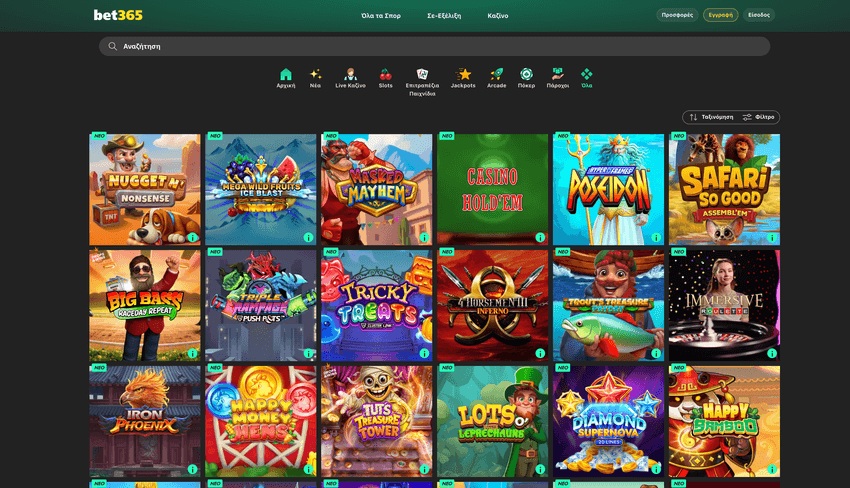Show info for Nugget N' Nonsense
This screenshot has width=850, height=488.
coord(192,237)
